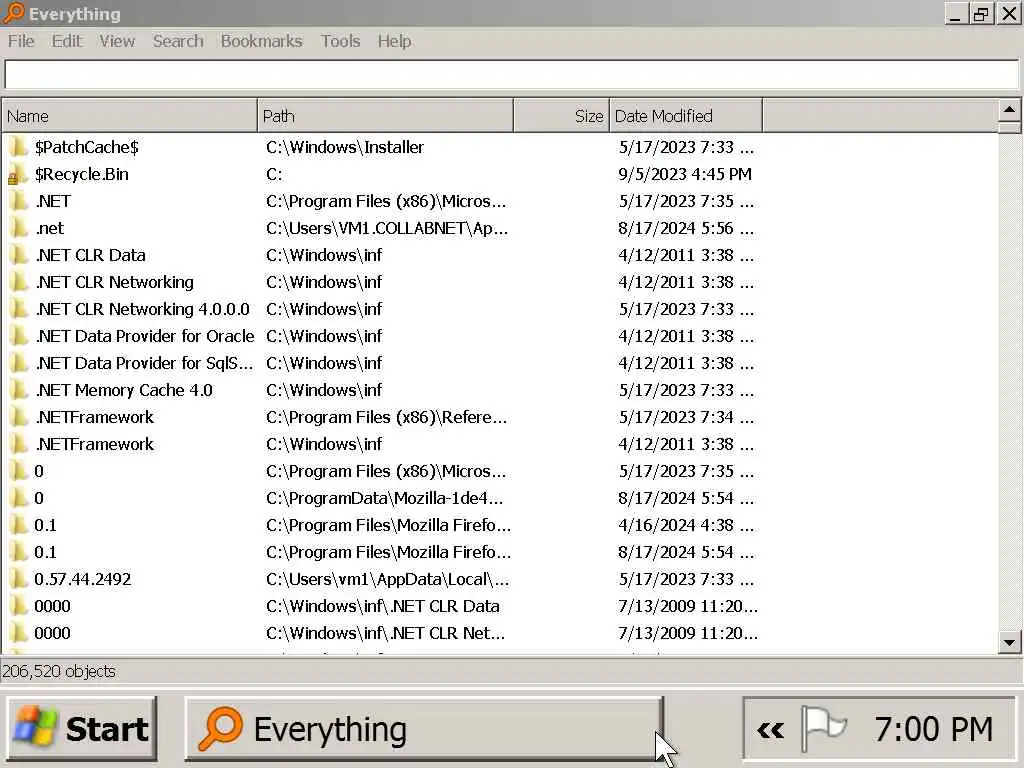Select .NET CLR Data name text

(91, 255)
